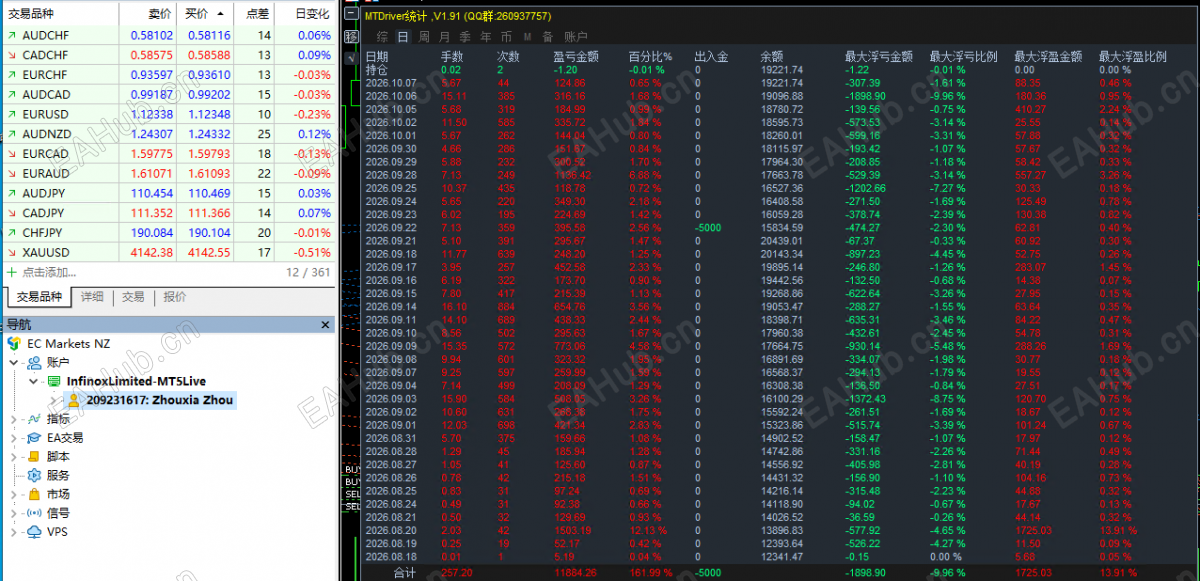This screenshot has width=1200, height=581.
Task: Click the 指标 indicators chart icon
Action: (35, 419)
